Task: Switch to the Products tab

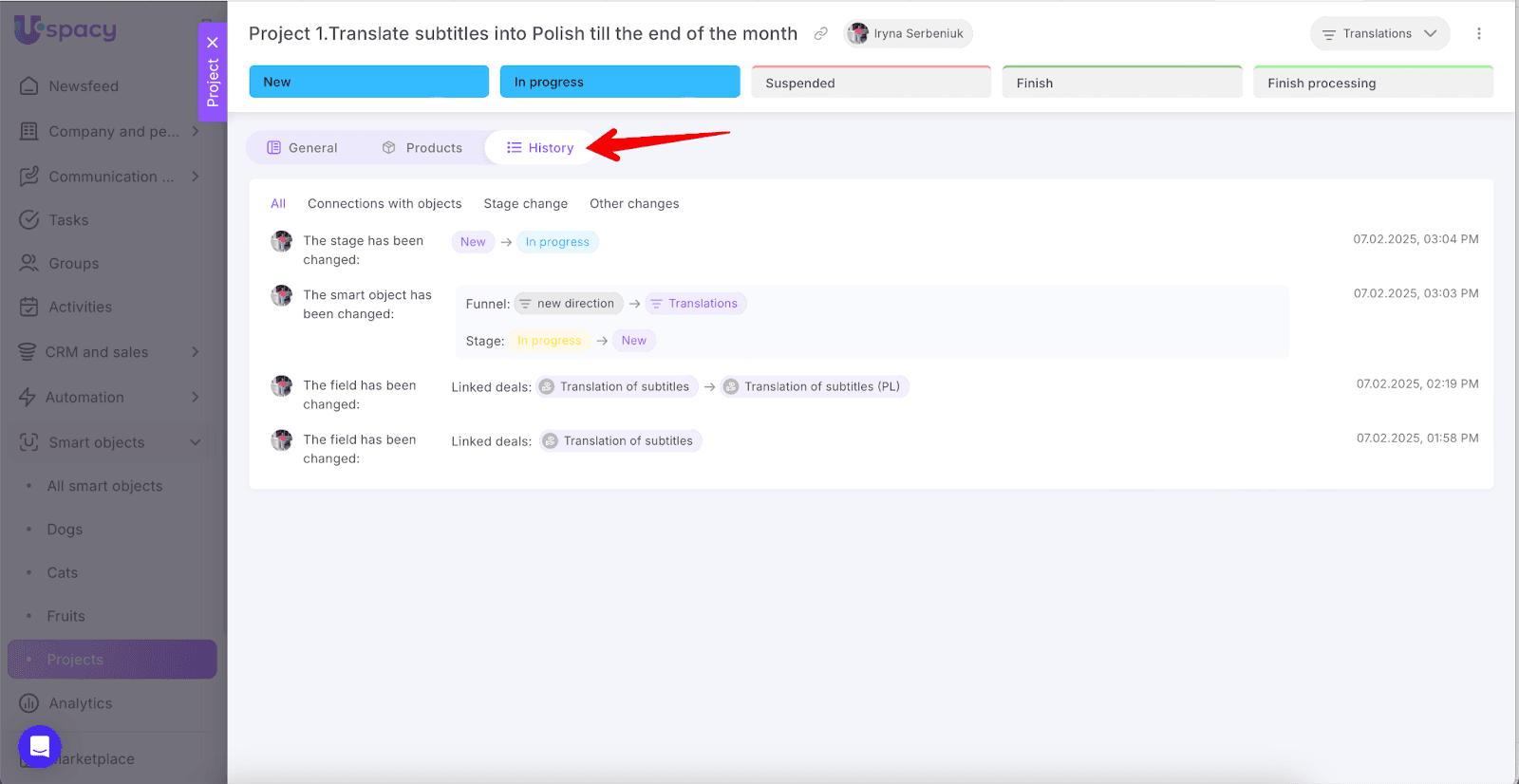Action: (422, 148)
